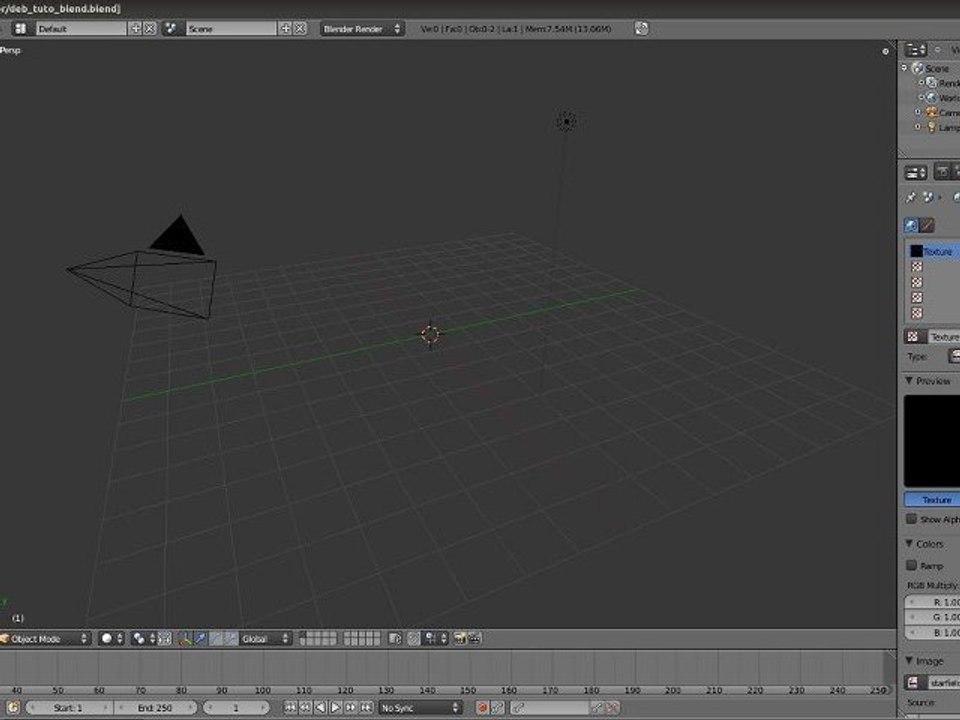
Task: Delete the current scene with X beside Scene
Action: pos(299,28)
